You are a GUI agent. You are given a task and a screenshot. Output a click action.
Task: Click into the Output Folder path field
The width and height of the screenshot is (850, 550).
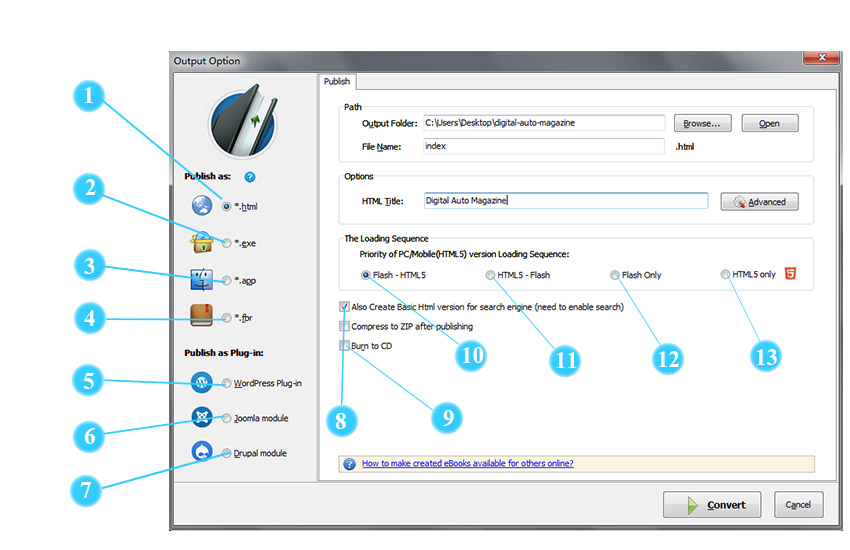tap(543, 123)
